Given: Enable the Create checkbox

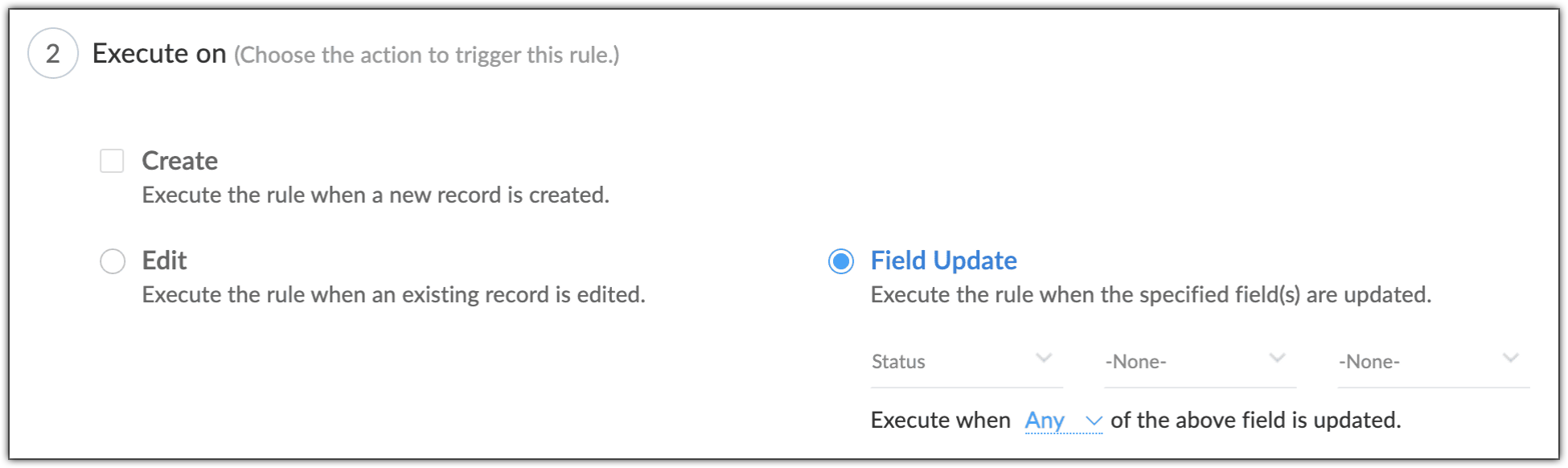Looking at the screenshot, I should point(112,161).
